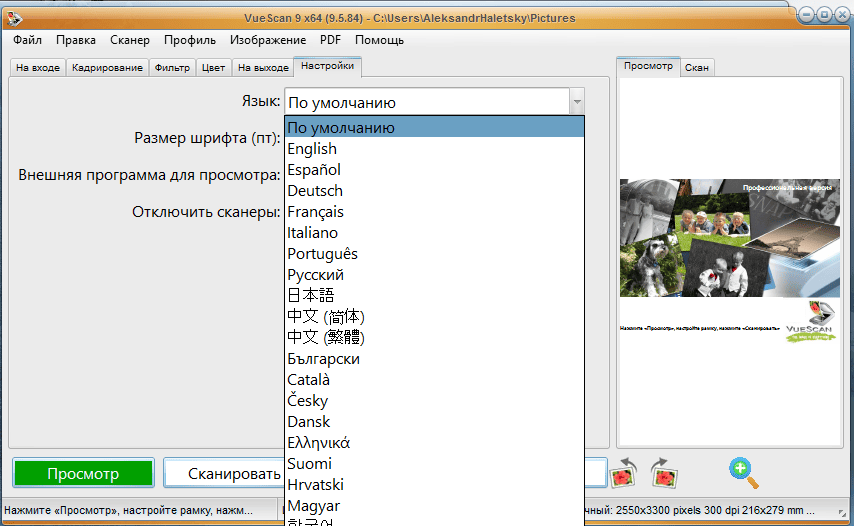This screenshot has height=526, width=854.
Task: Click the Сканировать button
Action: coord(222,473)
